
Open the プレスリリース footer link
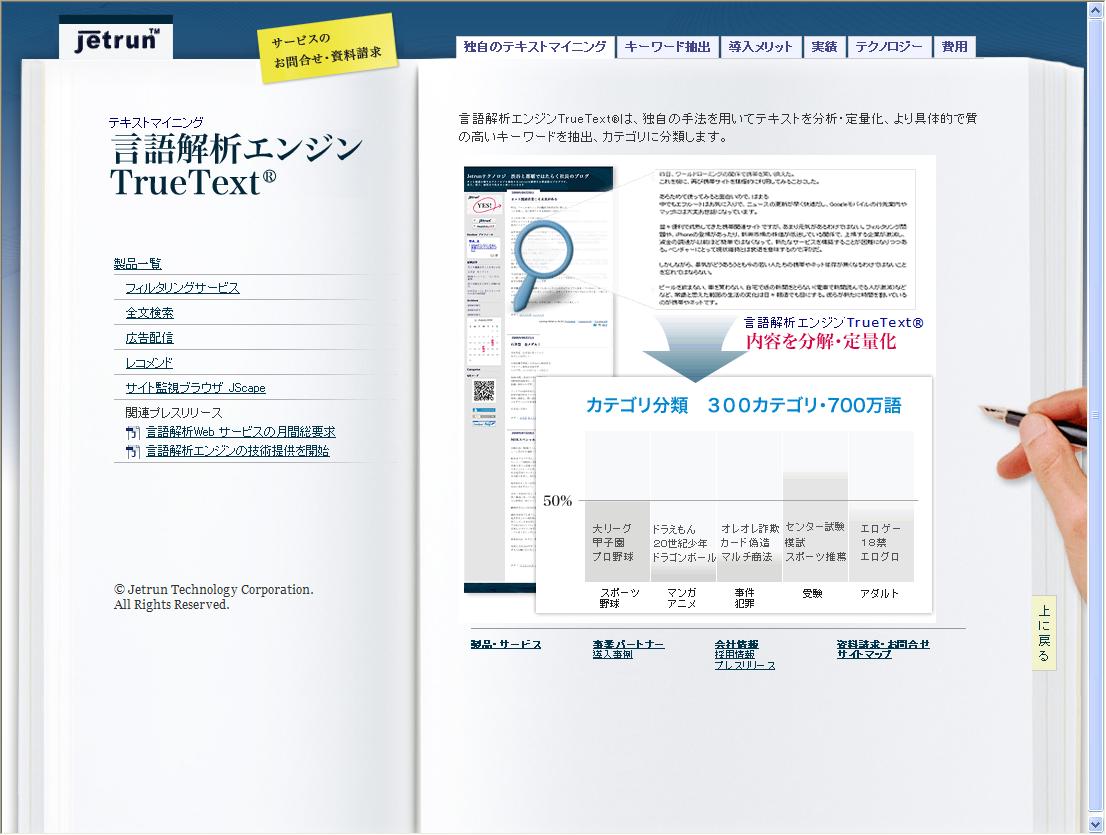(745, 665)
